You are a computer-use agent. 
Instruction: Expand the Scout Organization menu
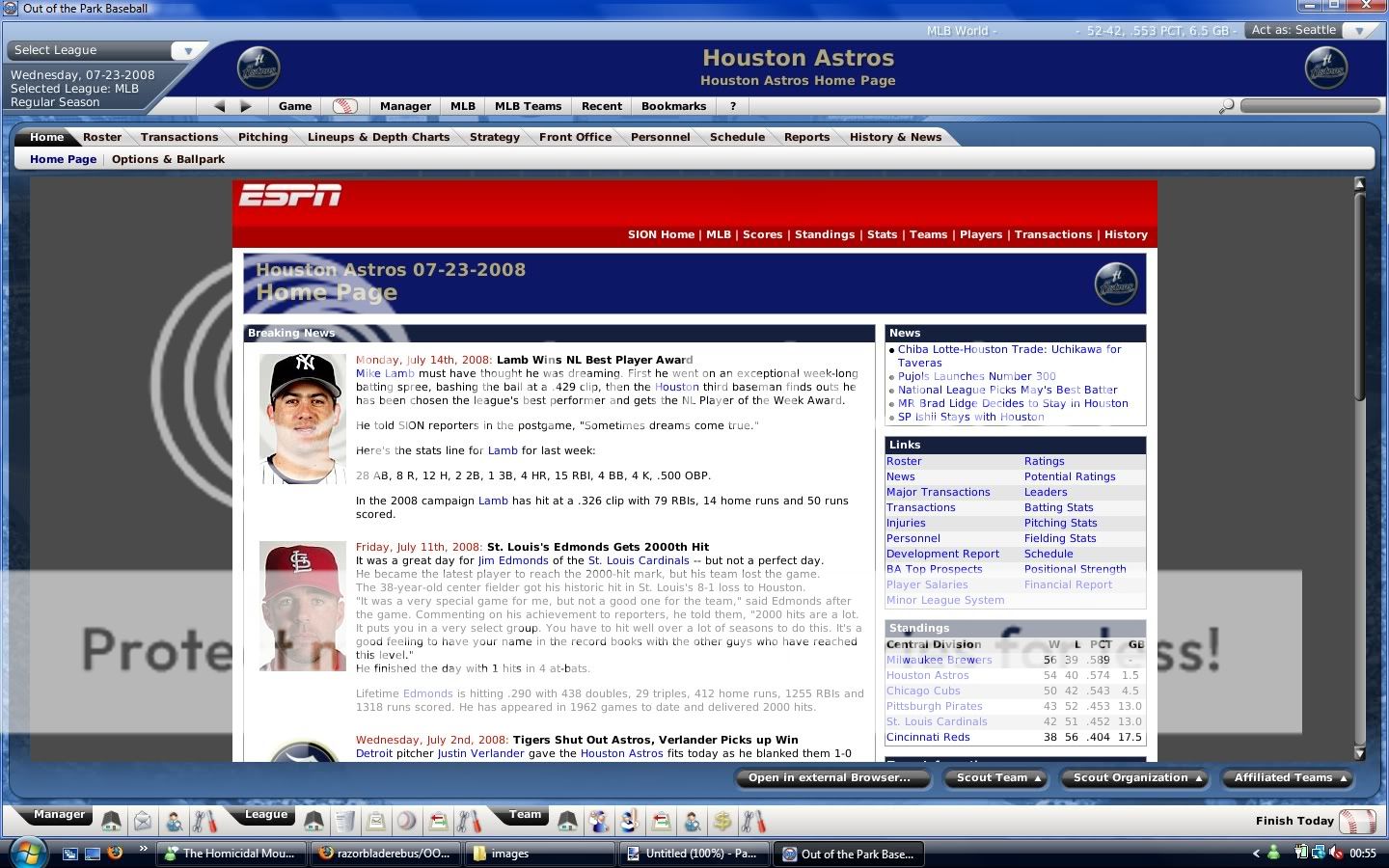click(1134, 778)
